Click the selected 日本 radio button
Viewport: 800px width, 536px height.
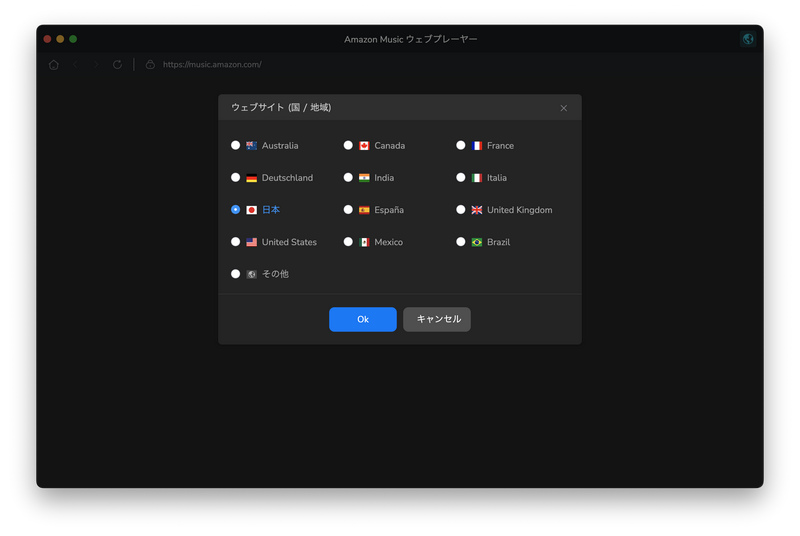[x=235, y=210]
